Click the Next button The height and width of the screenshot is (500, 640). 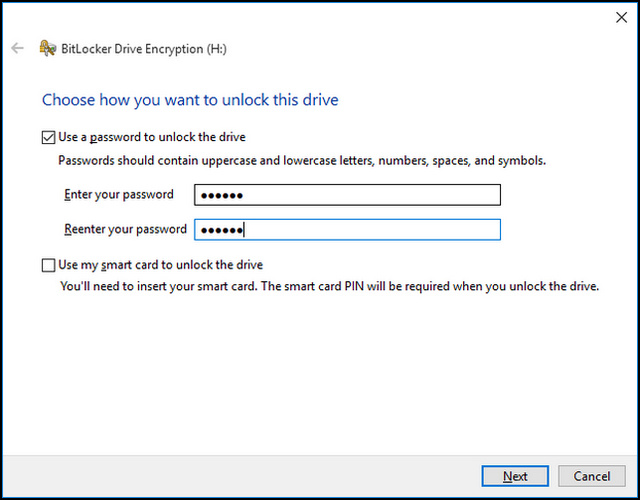515,476
